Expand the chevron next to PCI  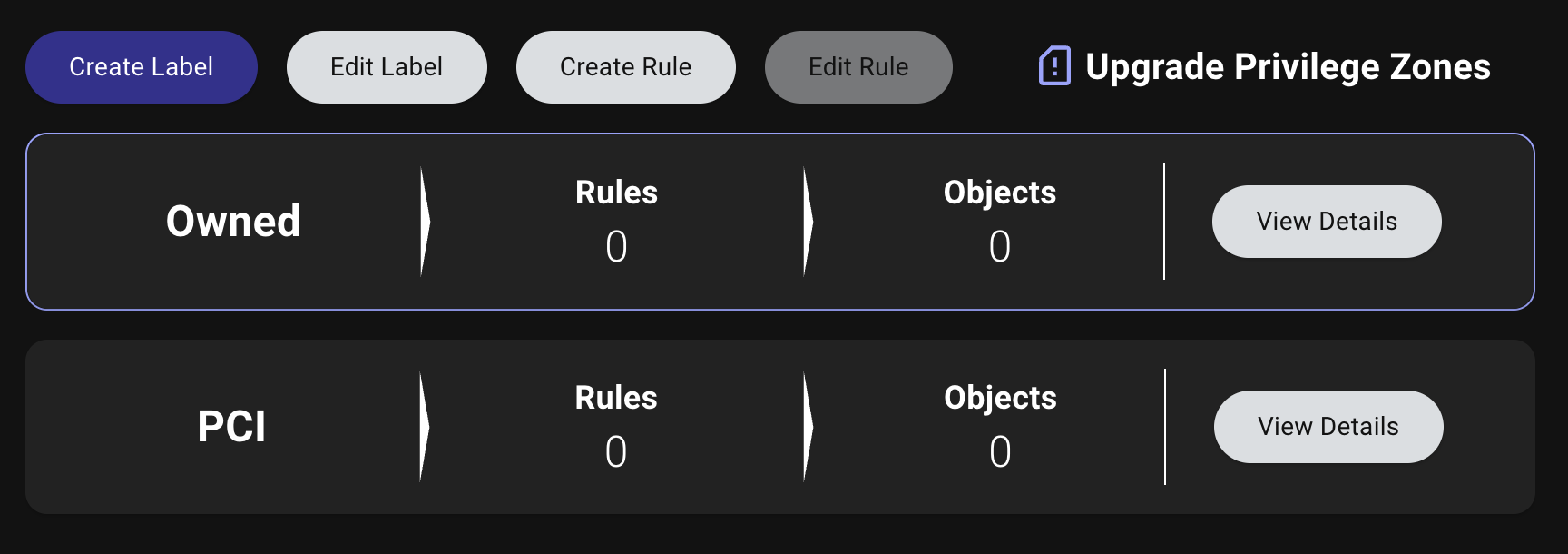pos(424,426)
